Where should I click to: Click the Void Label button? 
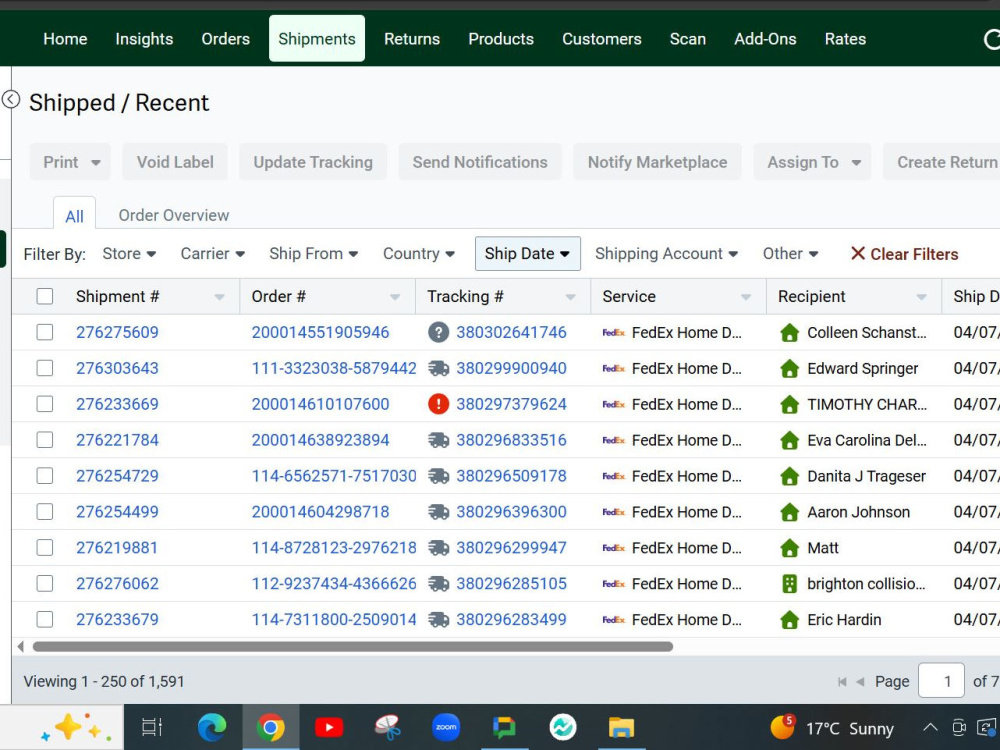click(175, 162)
